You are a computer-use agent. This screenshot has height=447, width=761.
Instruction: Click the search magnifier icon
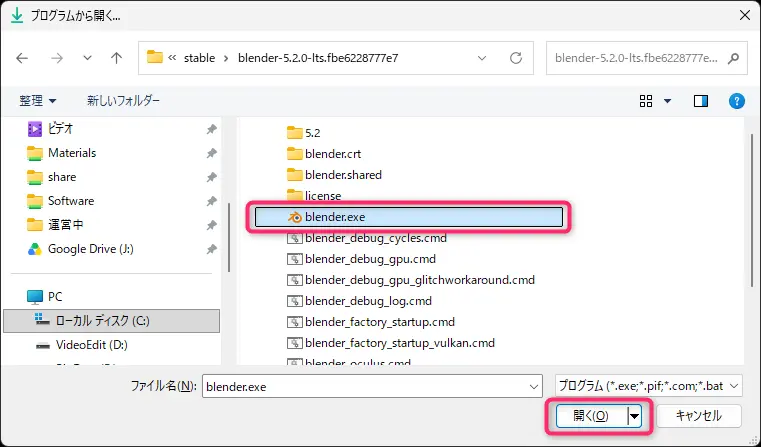[x=733, y=58]
